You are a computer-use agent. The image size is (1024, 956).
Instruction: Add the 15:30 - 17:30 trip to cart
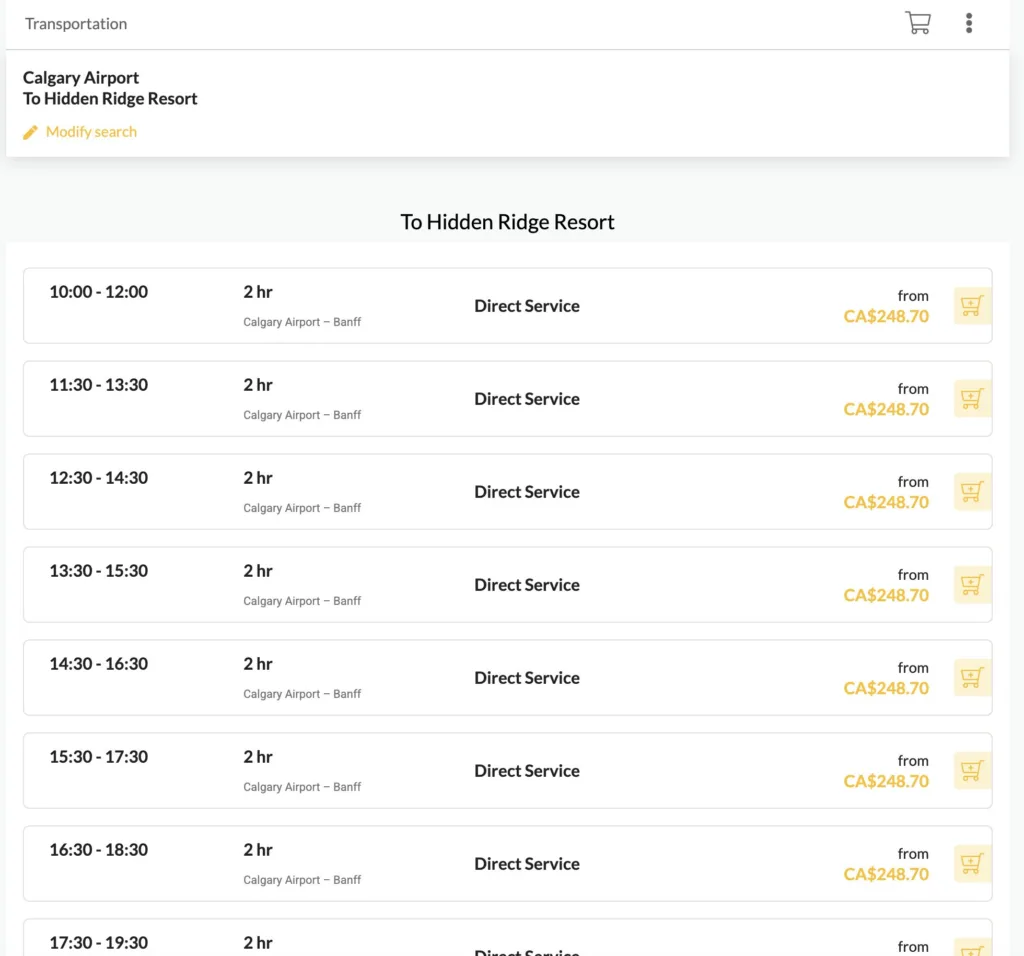(972, 771)
